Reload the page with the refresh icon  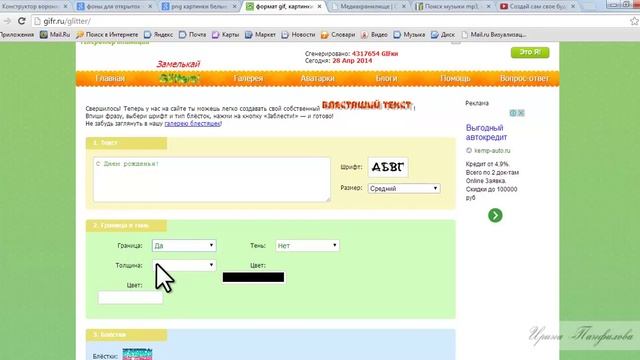pos(22,21)
